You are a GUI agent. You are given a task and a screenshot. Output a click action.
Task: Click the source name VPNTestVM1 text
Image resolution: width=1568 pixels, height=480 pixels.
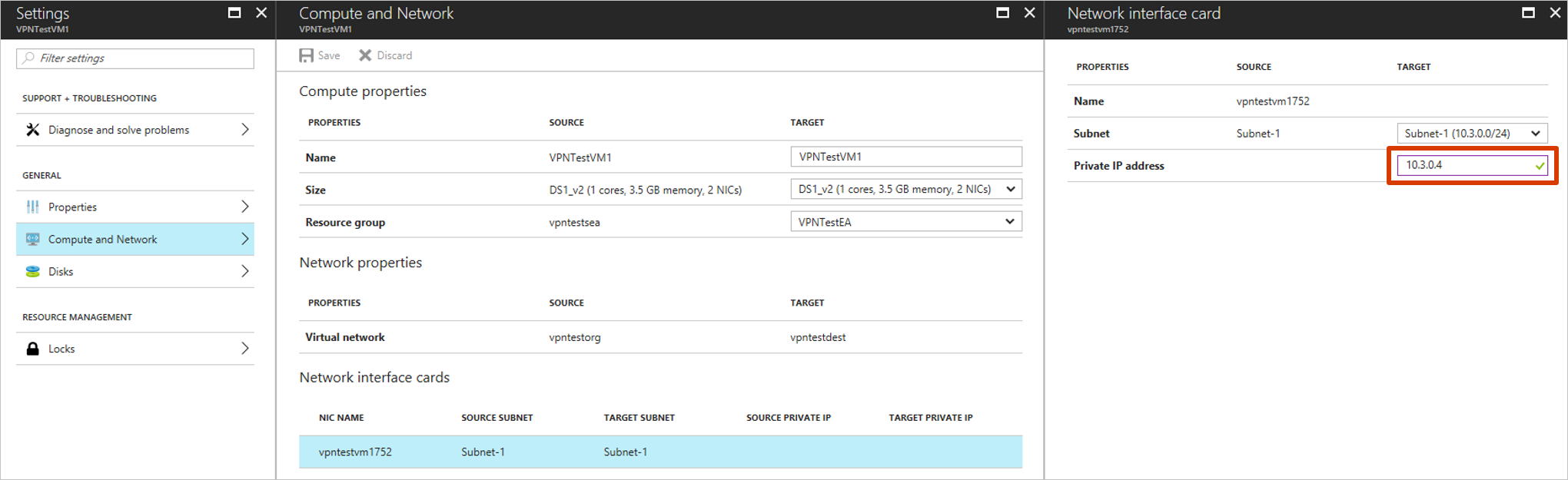580,157
